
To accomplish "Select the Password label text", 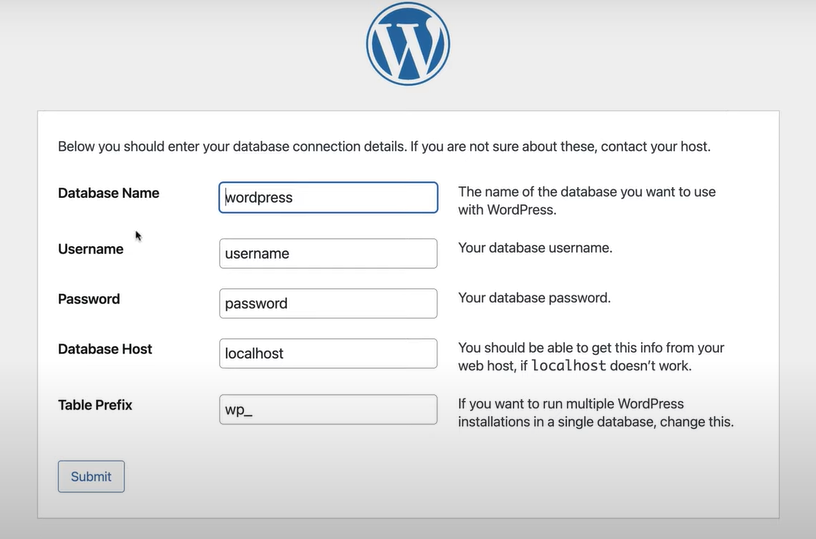I will (89, 299).
